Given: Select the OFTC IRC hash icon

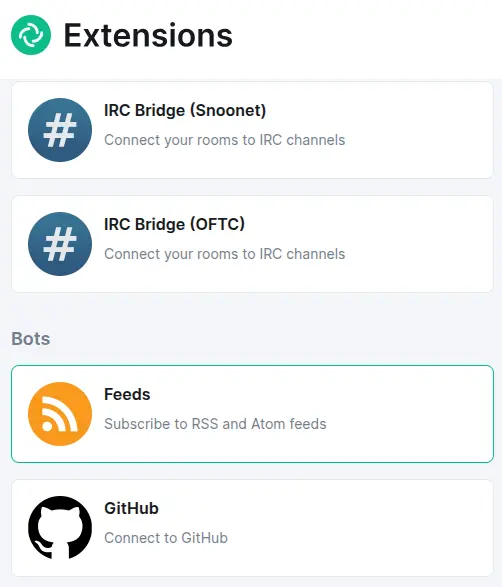Looking at the screenshot, I should pos(60,244).
